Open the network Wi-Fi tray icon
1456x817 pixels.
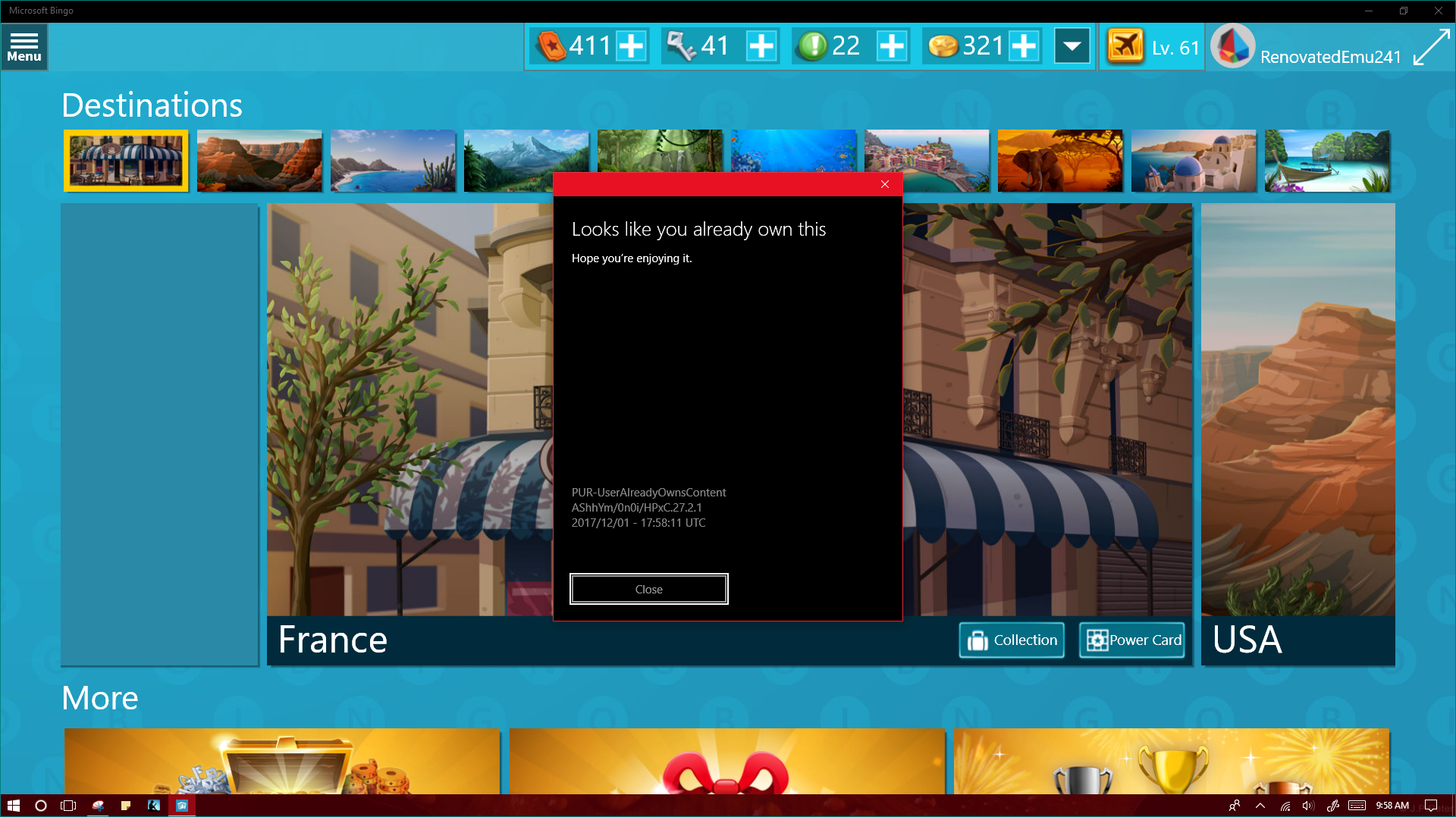(x=1285, y=806)
